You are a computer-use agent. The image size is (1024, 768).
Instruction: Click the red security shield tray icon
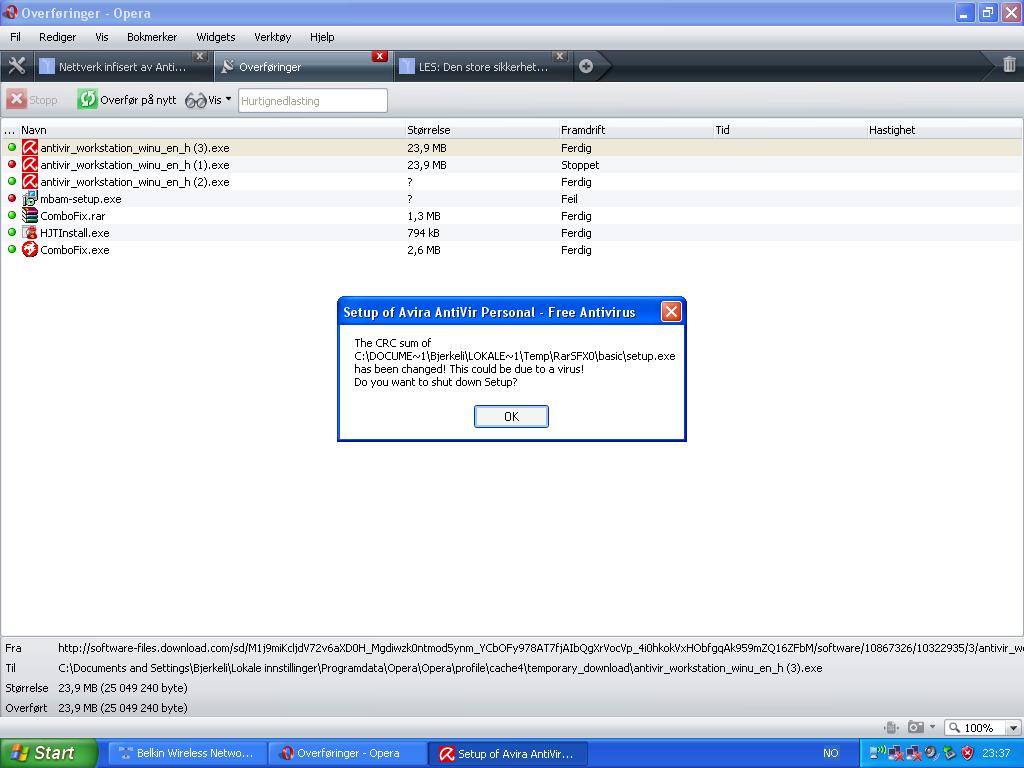click(967, 753)
